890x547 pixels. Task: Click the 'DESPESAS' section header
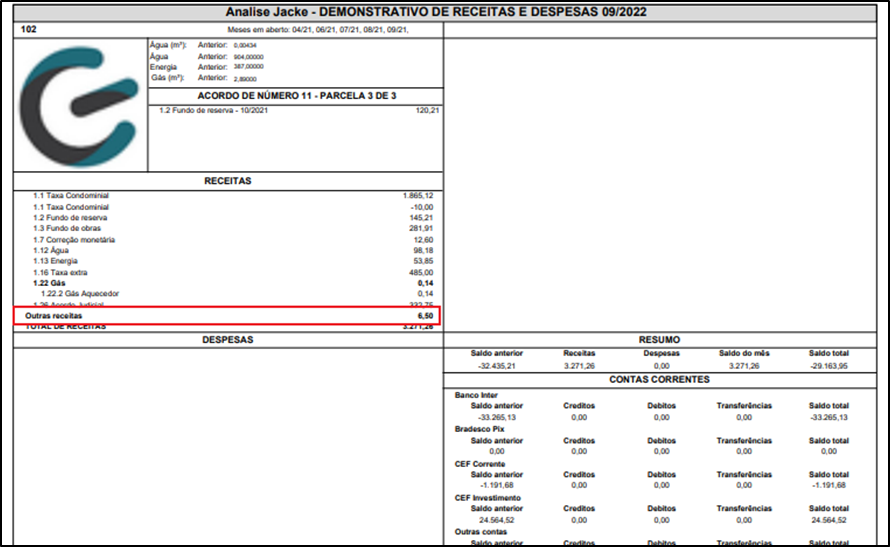click(x=228, y=340)
